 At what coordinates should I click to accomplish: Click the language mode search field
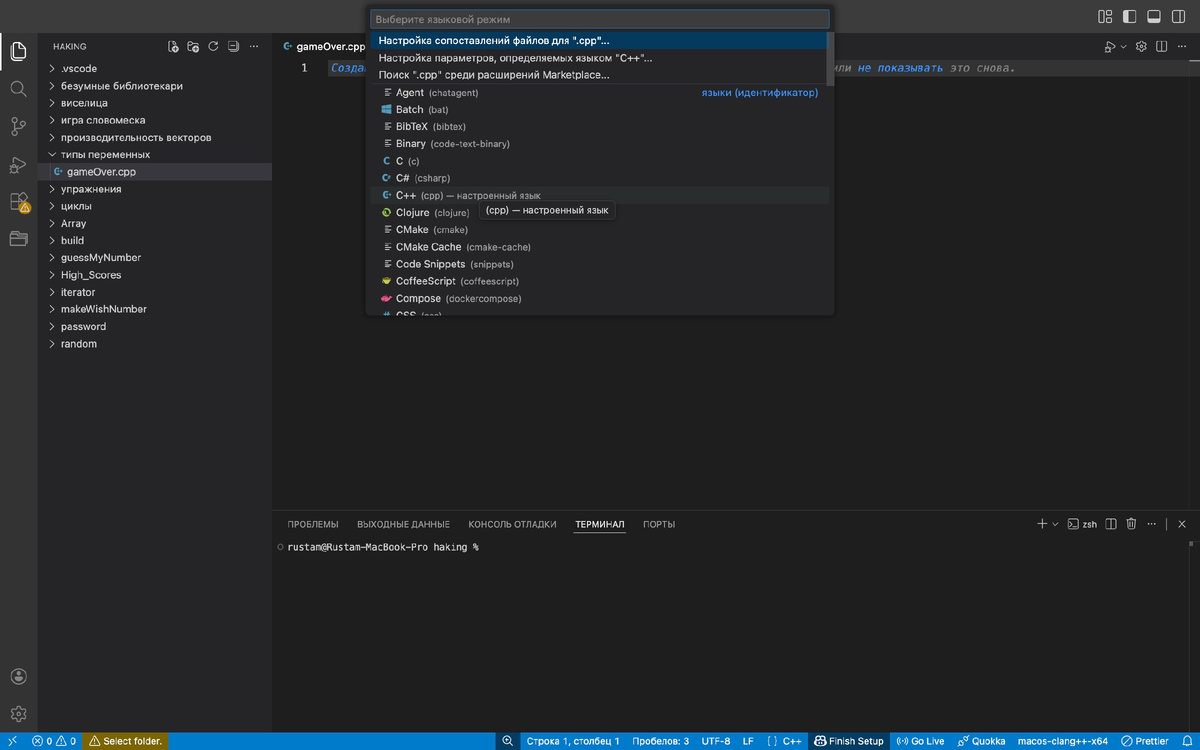click(600, 19)
